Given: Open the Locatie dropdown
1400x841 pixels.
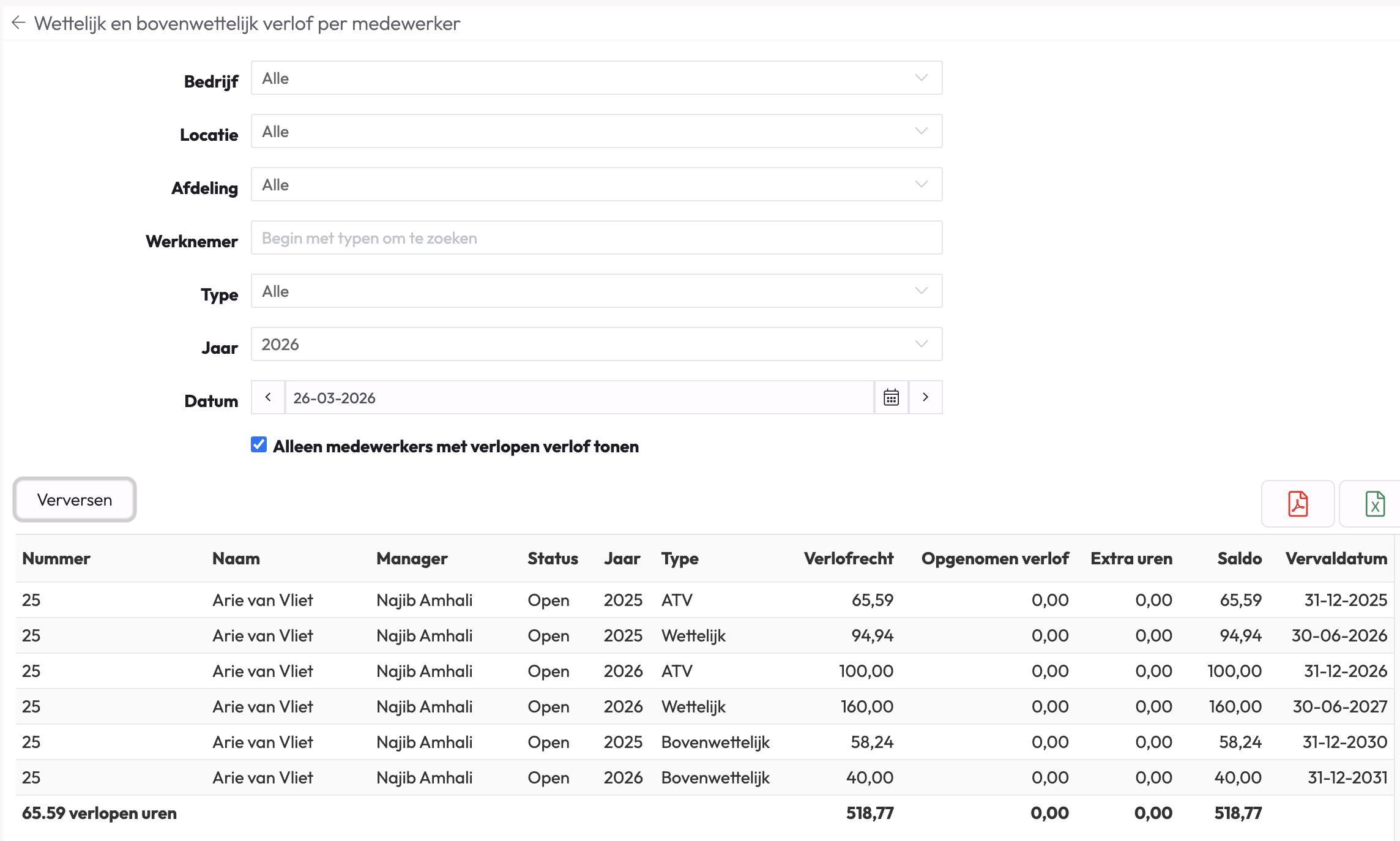Looking at the screenshot, I should point(596,132).
